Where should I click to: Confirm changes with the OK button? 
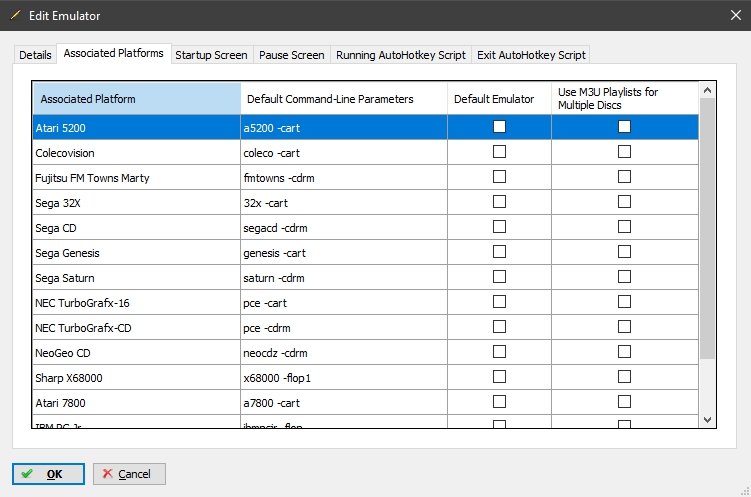tap(48, 474)
